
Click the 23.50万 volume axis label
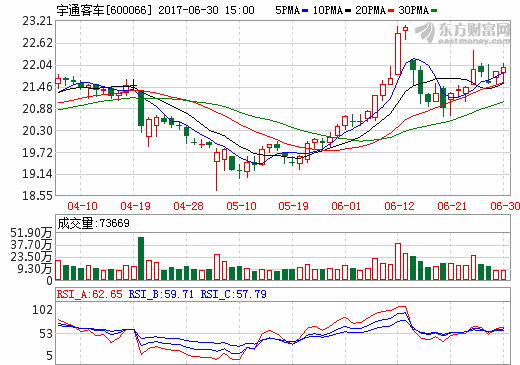pyautogui.click(x=31, y=257)
